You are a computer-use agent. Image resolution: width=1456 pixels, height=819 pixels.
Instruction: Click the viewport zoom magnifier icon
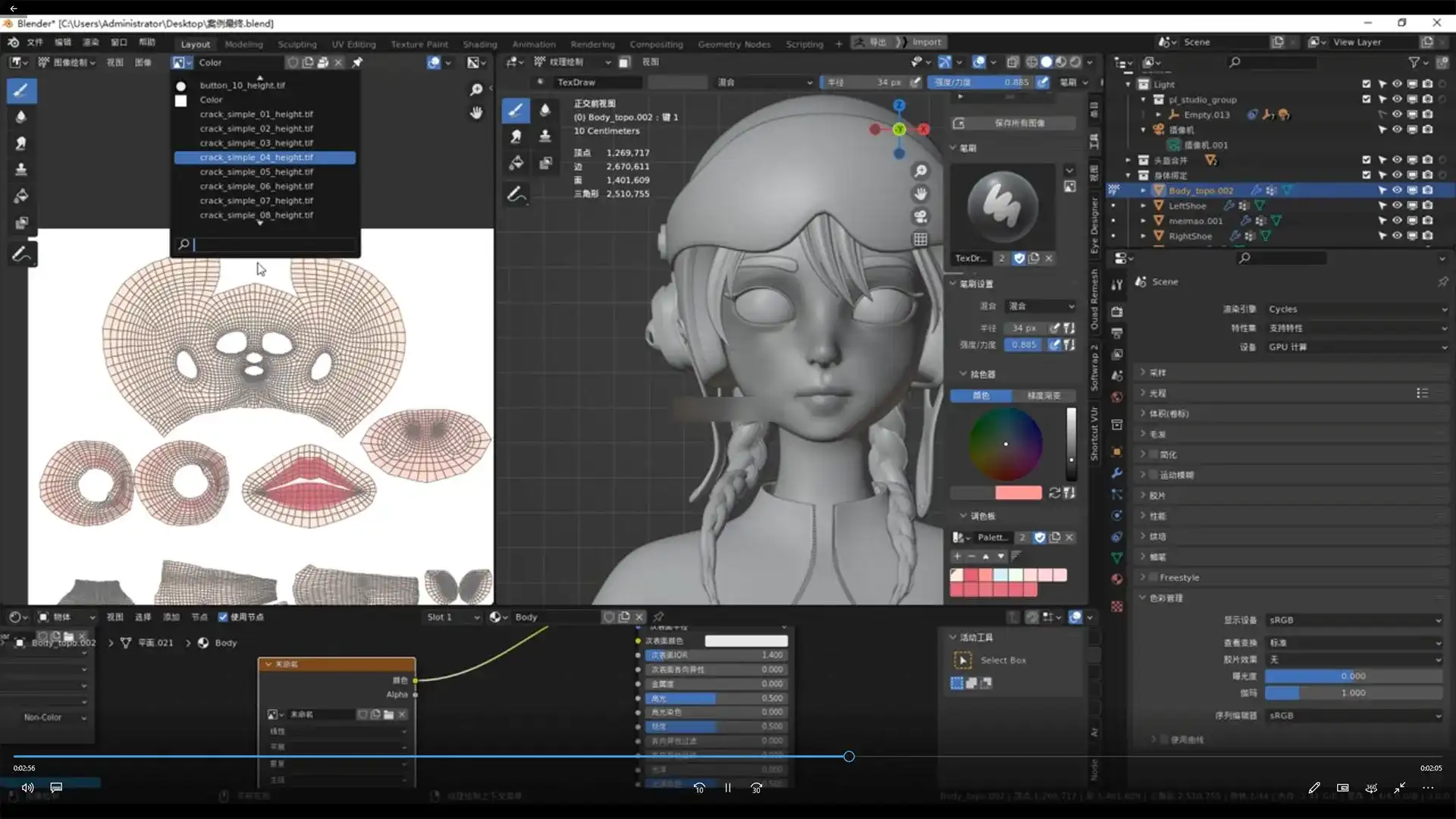point(920,171)
